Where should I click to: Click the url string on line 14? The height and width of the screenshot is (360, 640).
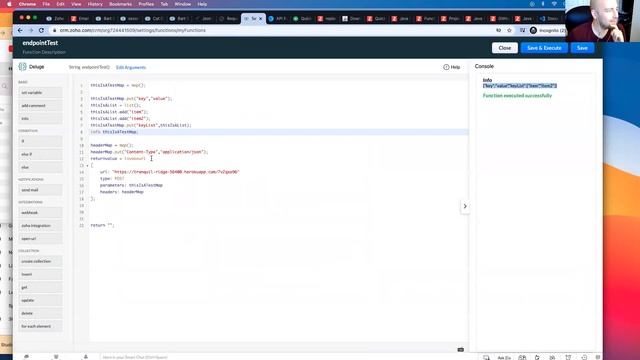176,172
